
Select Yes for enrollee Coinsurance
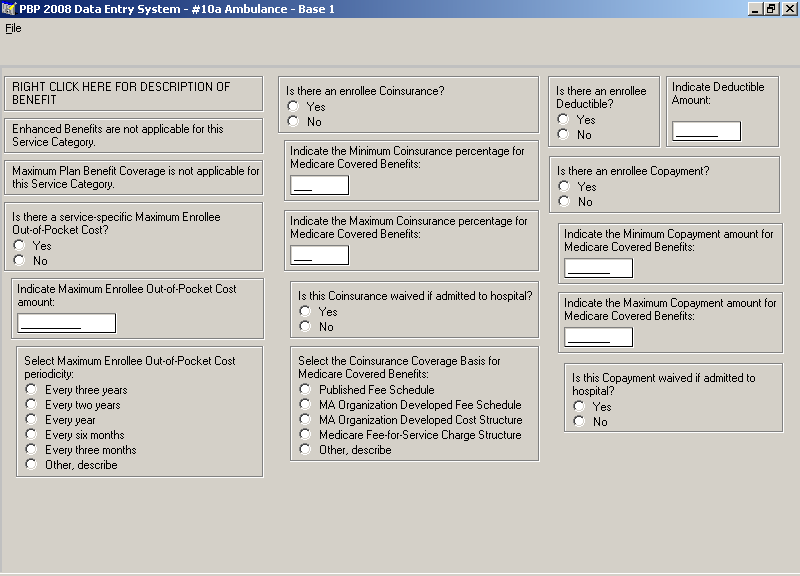tap(293, 106)
